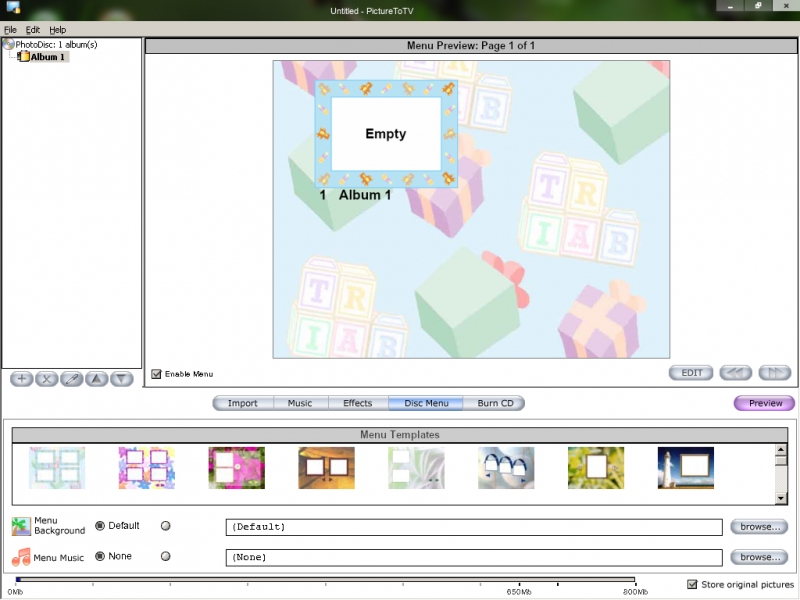Click the purple Preview button
Screen dimensions: 800x600
point(765,404)
